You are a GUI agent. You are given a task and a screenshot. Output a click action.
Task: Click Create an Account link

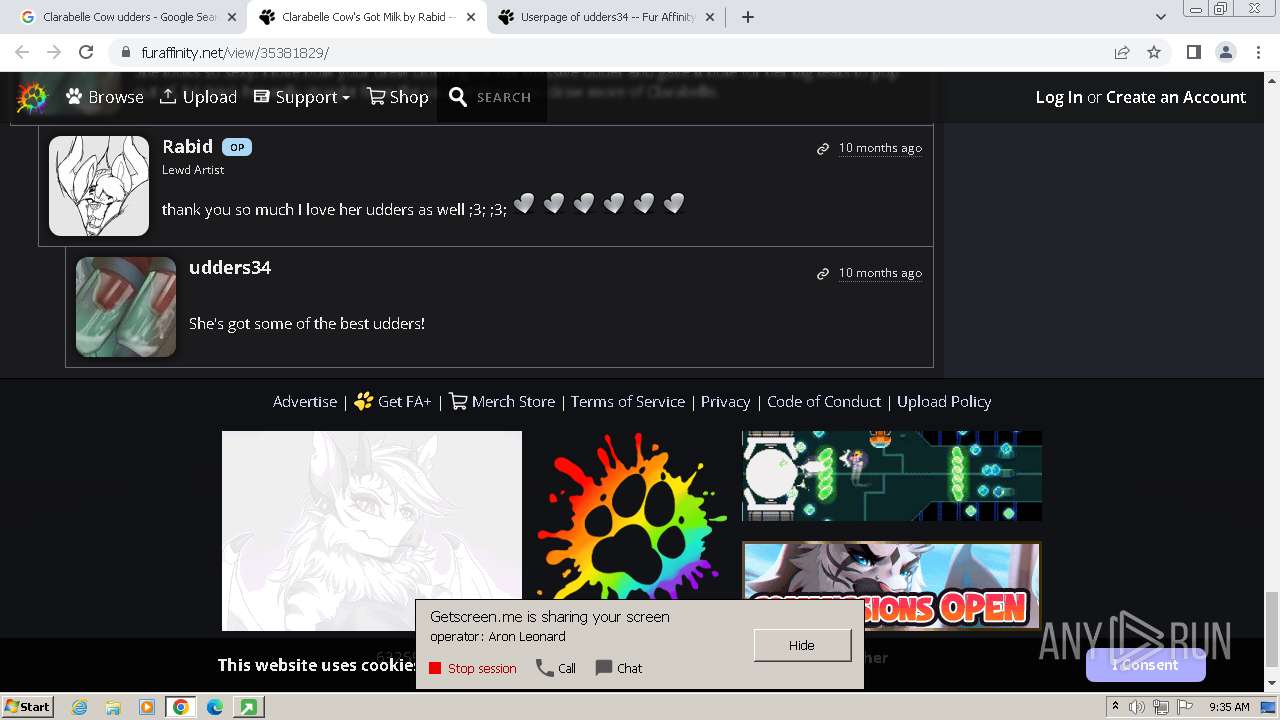tap(1176, 97)
